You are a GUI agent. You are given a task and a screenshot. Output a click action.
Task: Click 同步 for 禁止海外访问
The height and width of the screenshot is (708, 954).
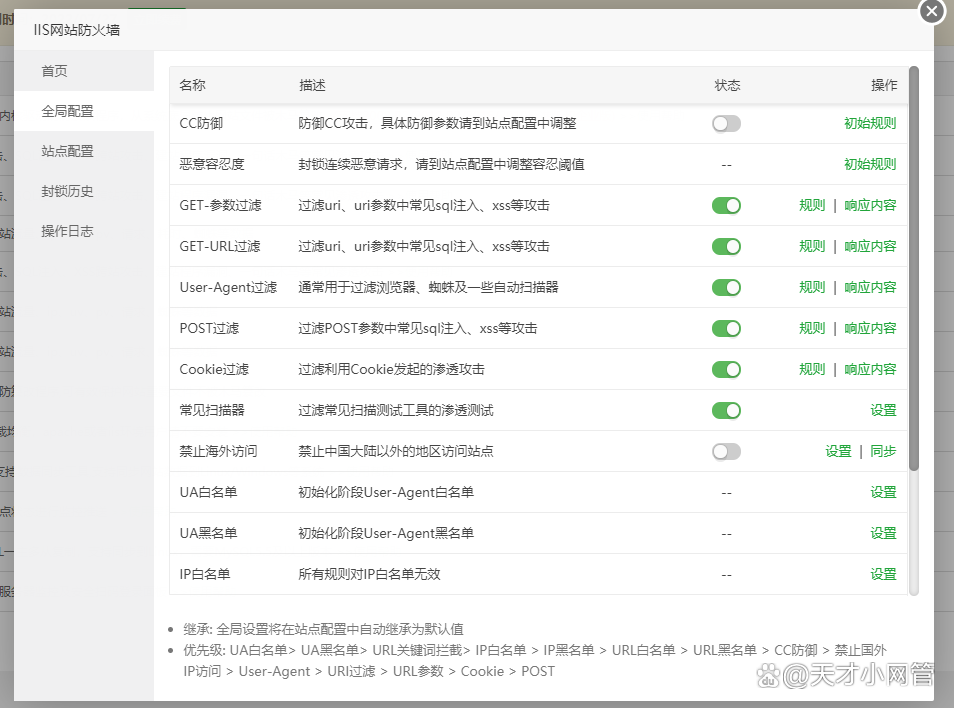(883, 451)
